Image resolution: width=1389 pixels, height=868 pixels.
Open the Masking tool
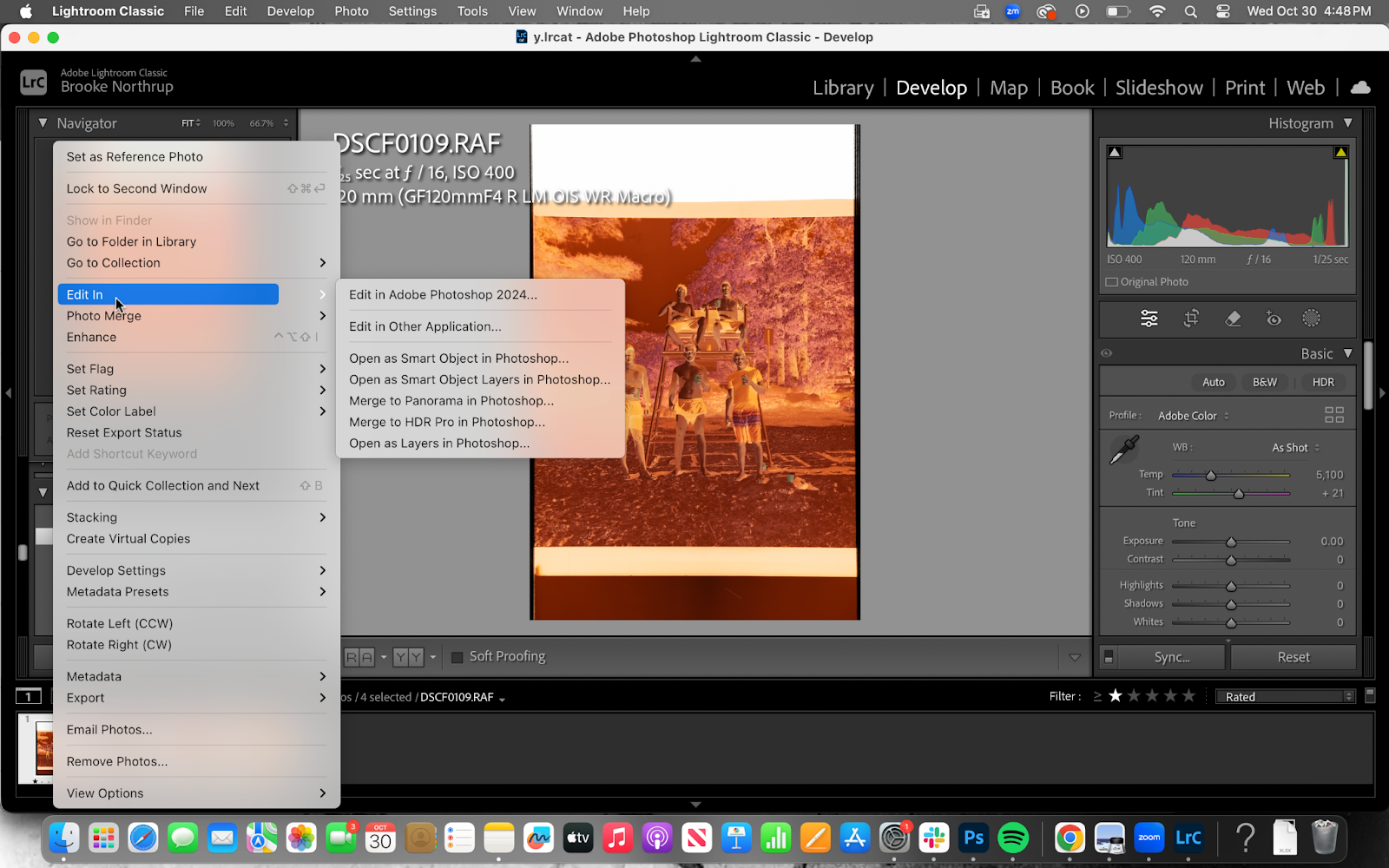(1312, 319)
